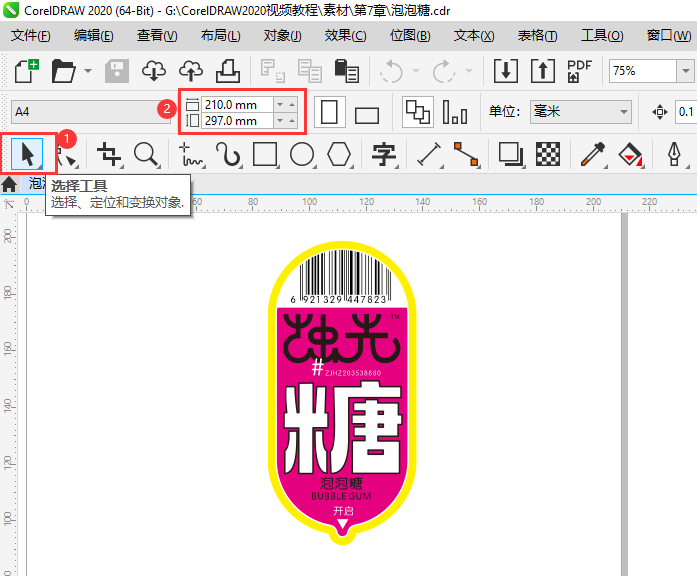Screen dimensions: 697x576
Task: Click the Redo arrow icon
Action: (444, 71)
